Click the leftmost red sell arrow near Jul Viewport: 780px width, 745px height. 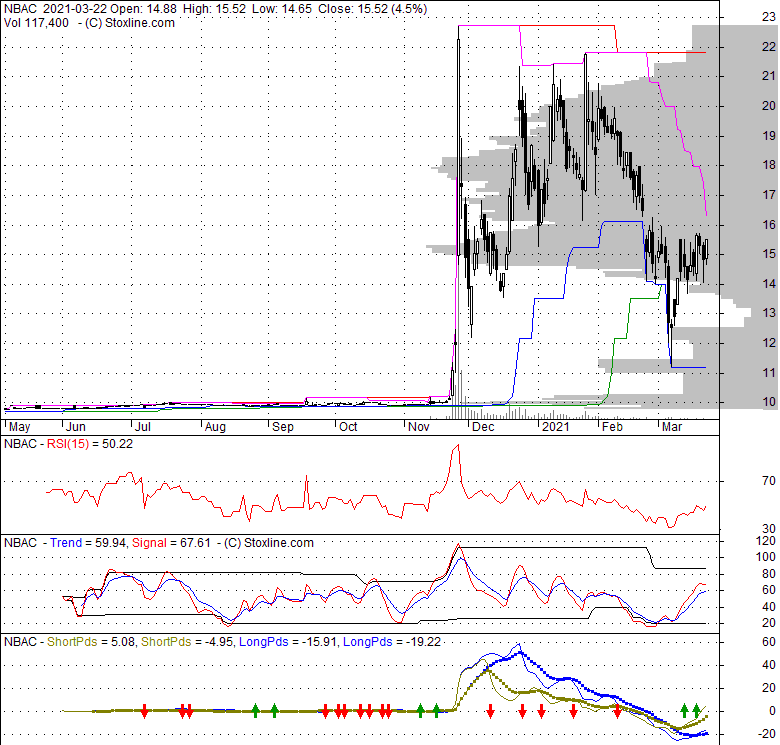point(144,711)
